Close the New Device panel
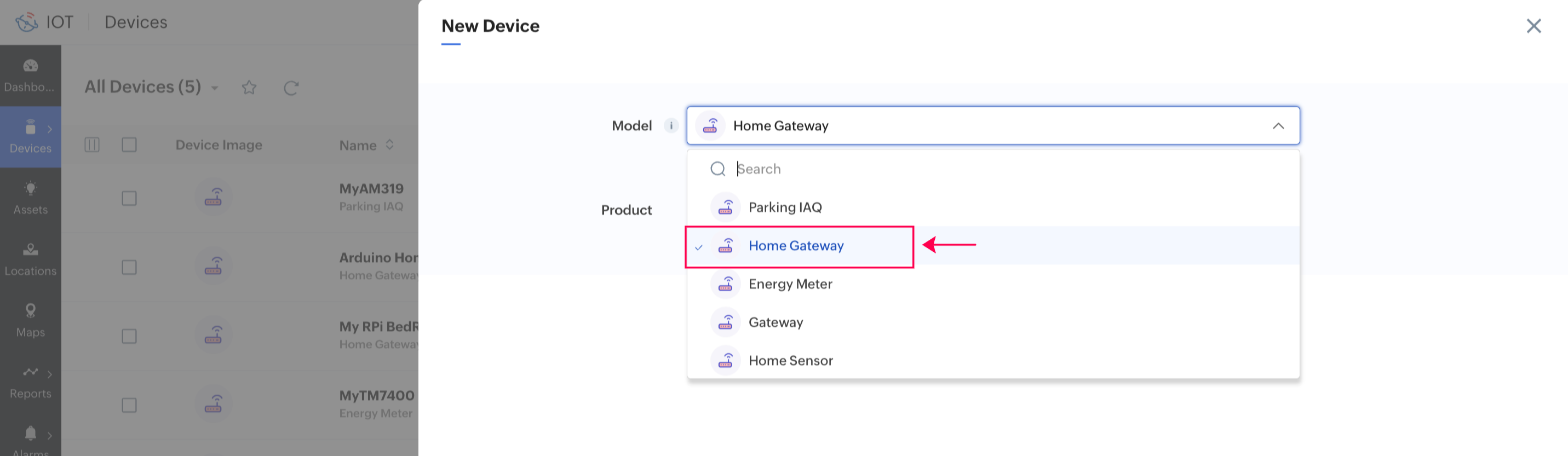The height and width of the screenshot is (456, 1568). coord(1533,26)
